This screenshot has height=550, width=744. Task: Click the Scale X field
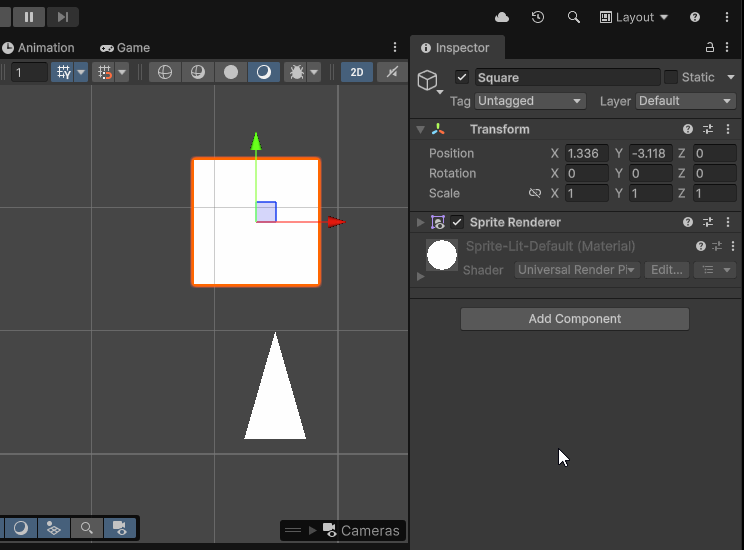pyautogui.click(x=587, y=193)
